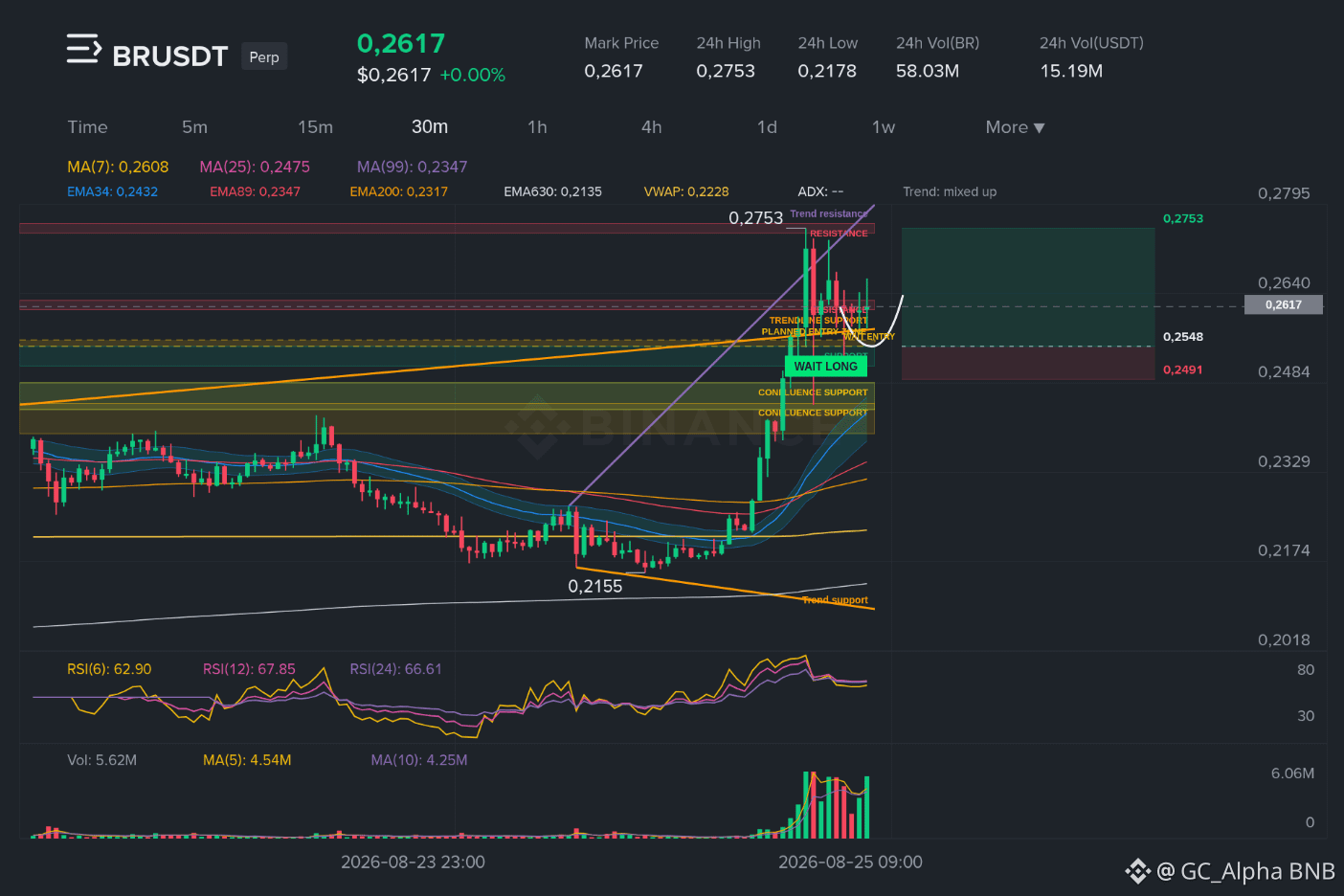Image resolution: width=1344 pixels, height=896 pixels.
Task: Switch to the 15m timeframe
Action: (x=315, y=127)
